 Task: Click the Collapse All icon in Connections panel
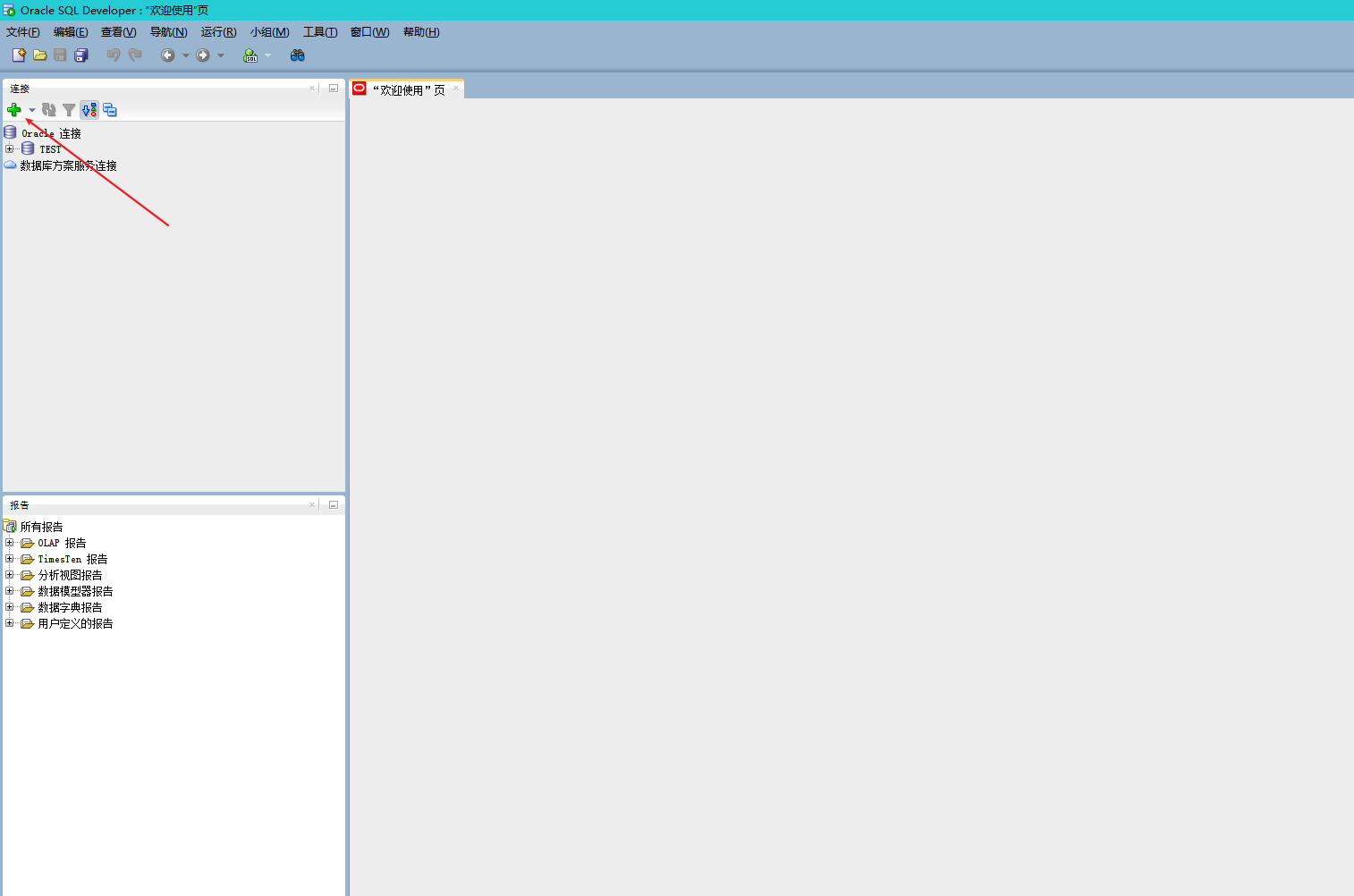click(110, 110)
